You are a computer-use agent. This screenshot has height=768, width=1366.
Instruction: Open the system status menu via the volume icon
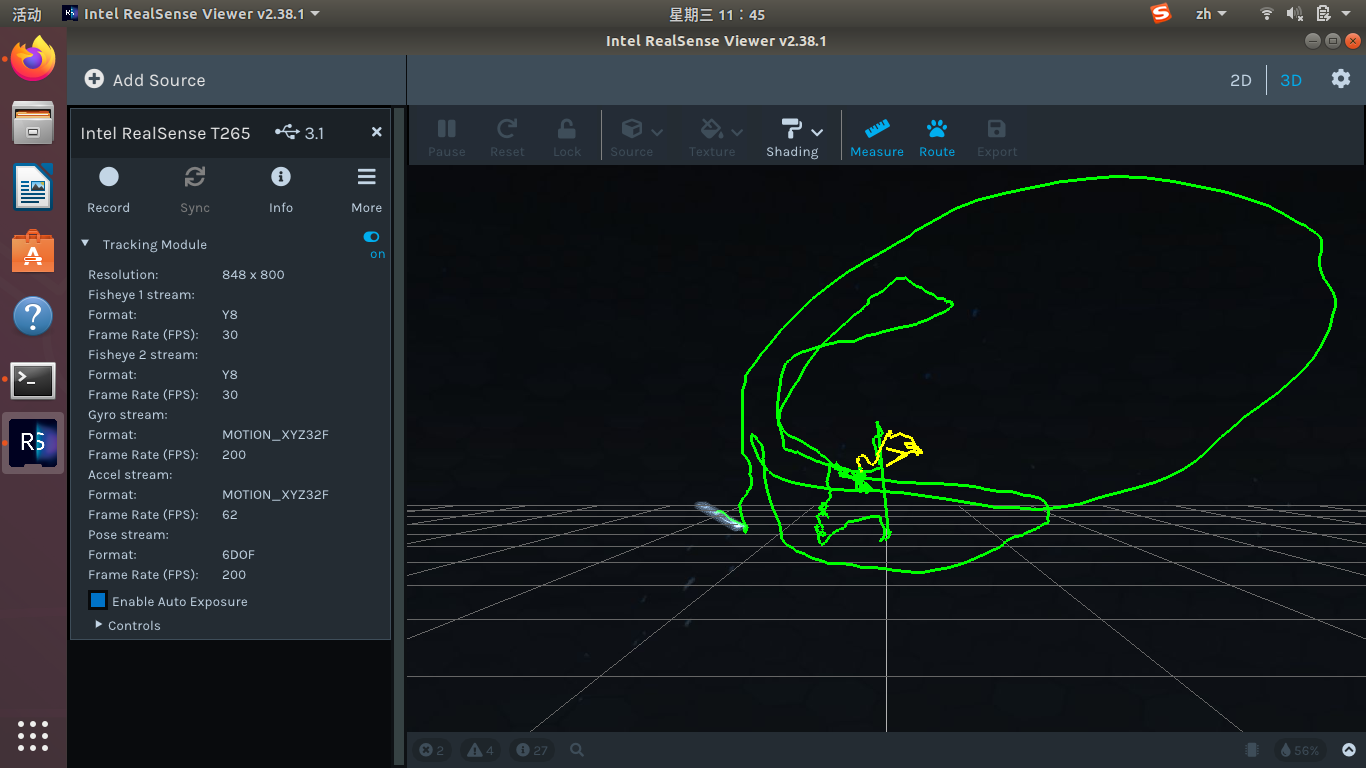[1295, 14]
